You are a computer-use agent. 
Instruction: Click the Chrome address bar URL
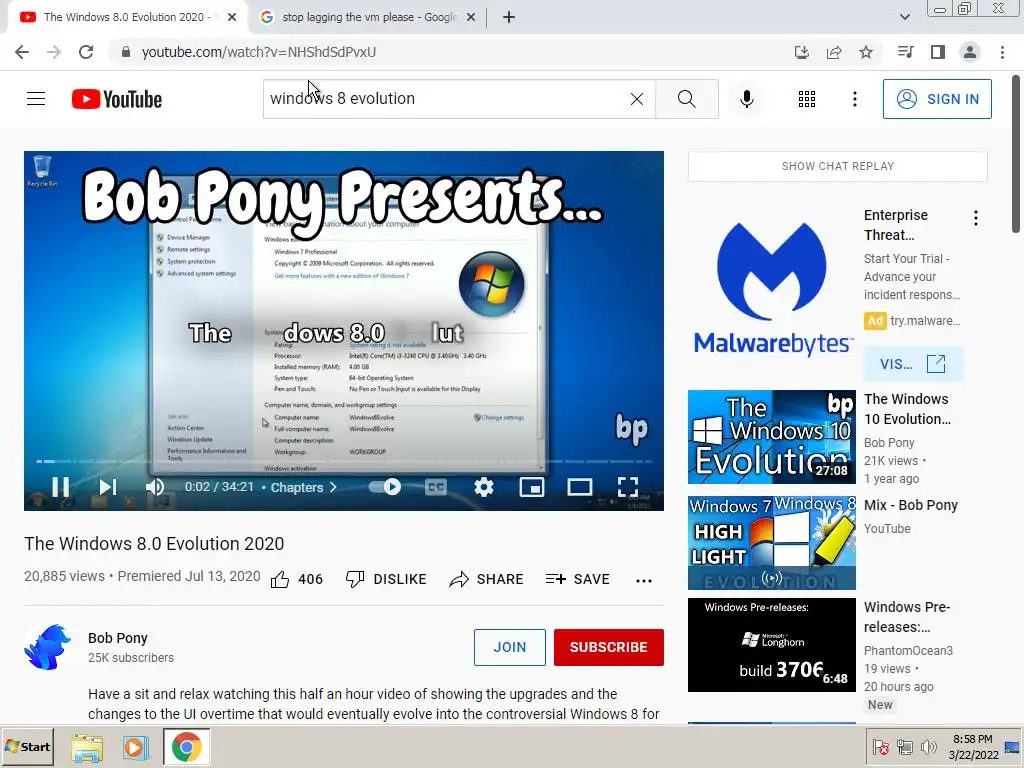(x=259, y=52)
